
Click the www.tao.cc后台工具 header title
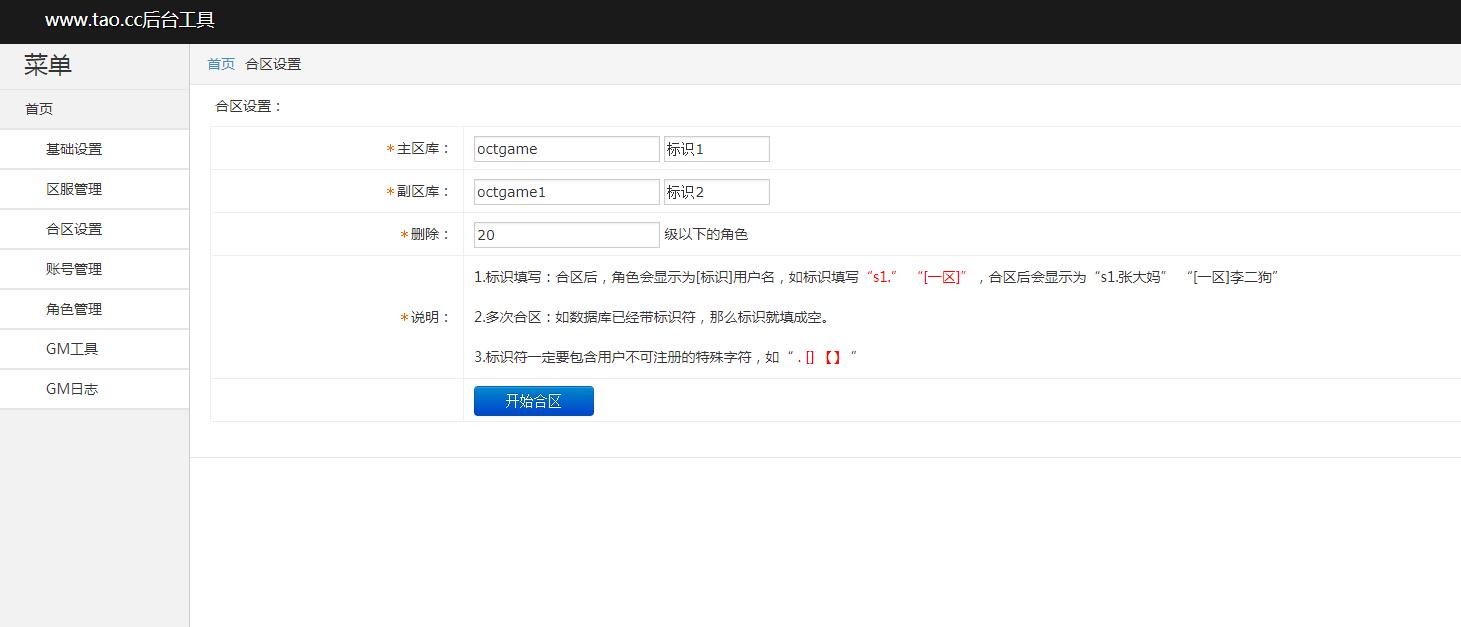pyautogui.click(x=129, y=20)
